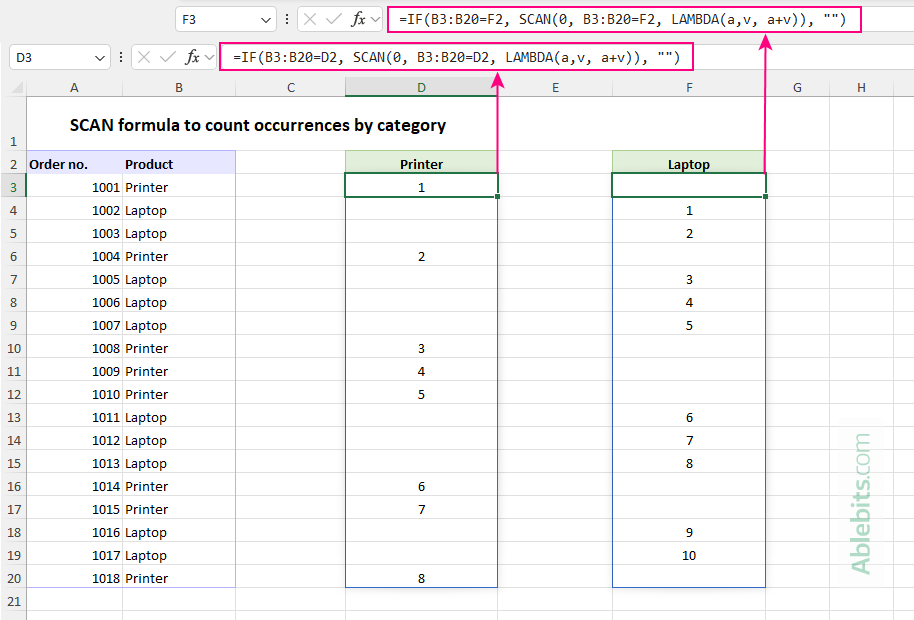This screenshot has width=914, height=620.
Task: Expand the dropdown next to fx in F3 bar
Action: coord(375,20)
